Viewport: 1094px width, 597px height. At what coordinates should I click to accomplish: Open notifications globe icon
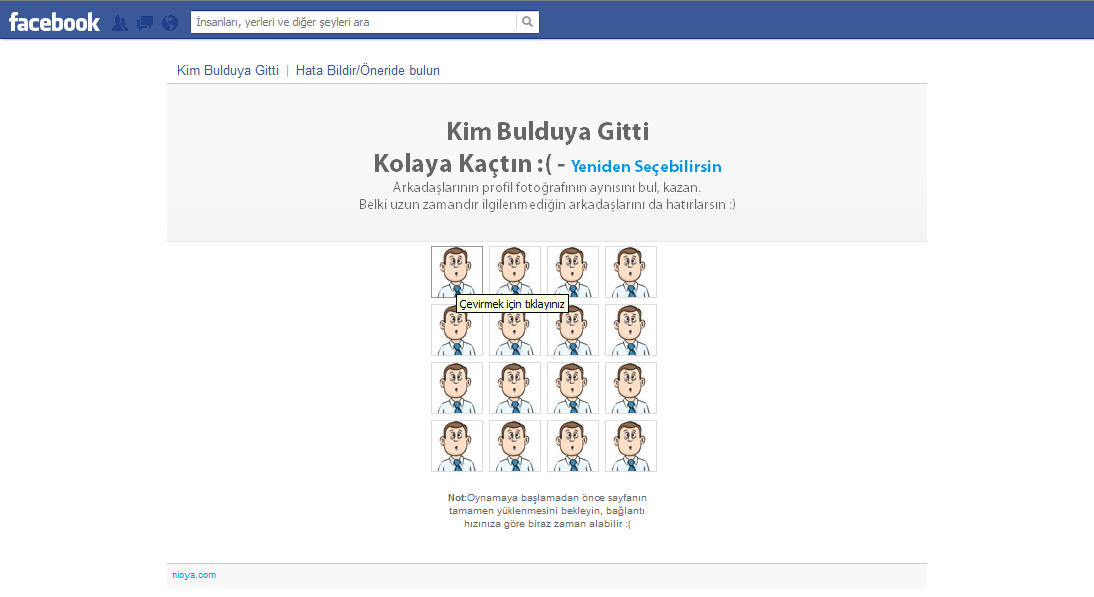pyautogui.click(x=170, y=22)
